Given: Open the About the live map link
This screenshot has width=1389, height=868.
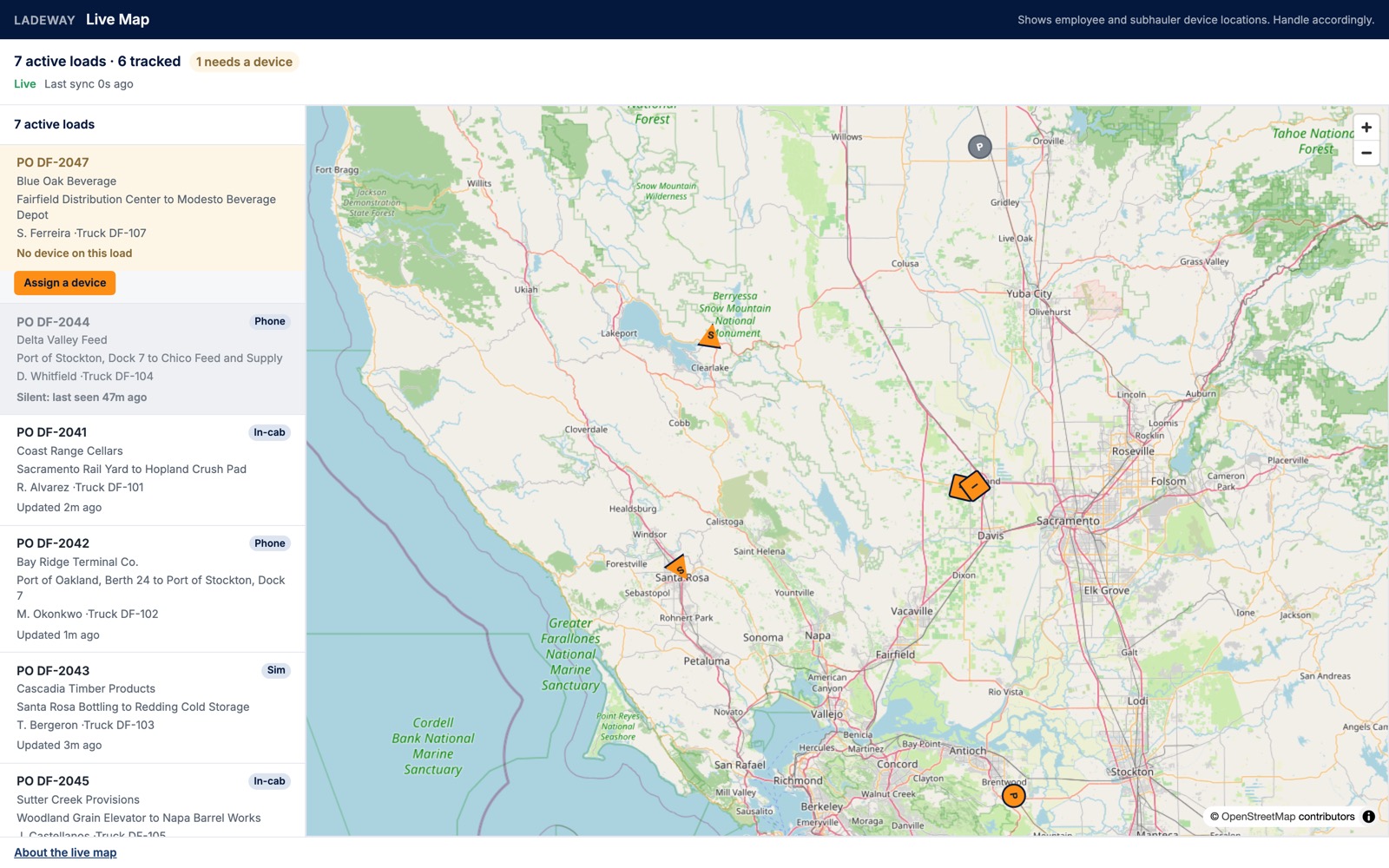Looking at the screenshot, I should (x=65, y=852).
